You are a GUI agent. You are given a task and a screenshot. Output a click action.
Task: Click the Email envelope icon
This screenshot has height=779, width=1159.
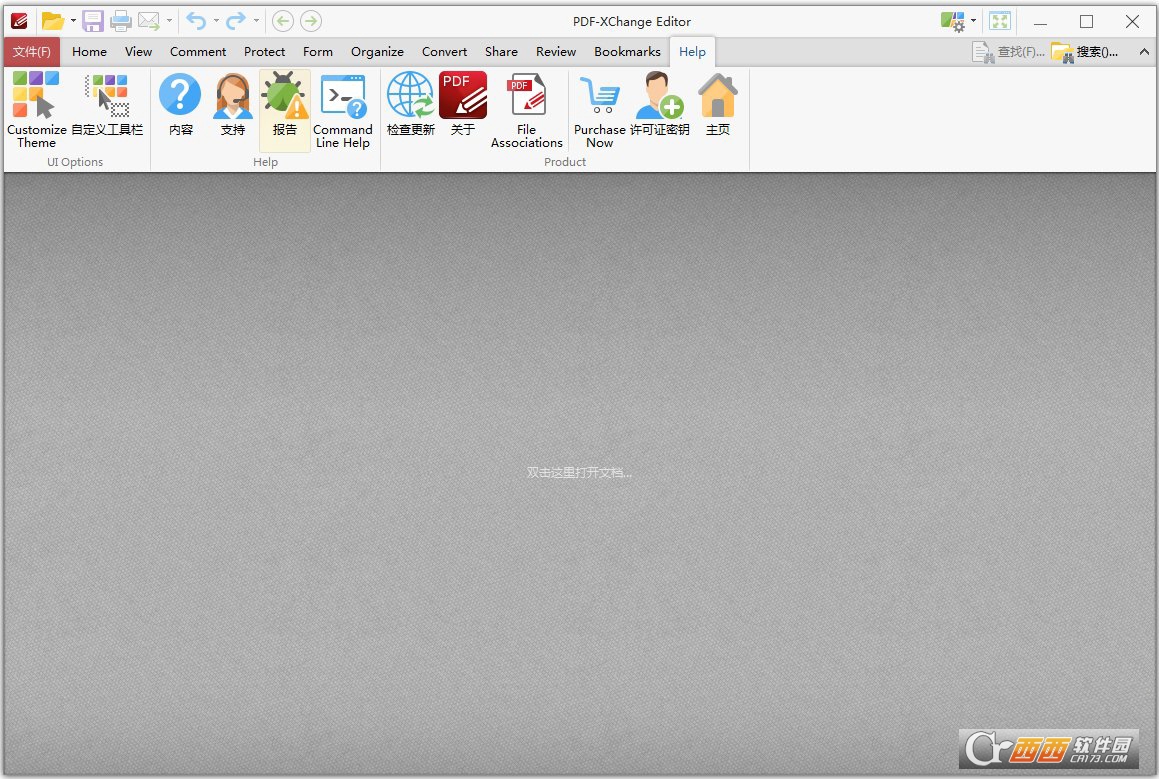(x=149, y=21)
